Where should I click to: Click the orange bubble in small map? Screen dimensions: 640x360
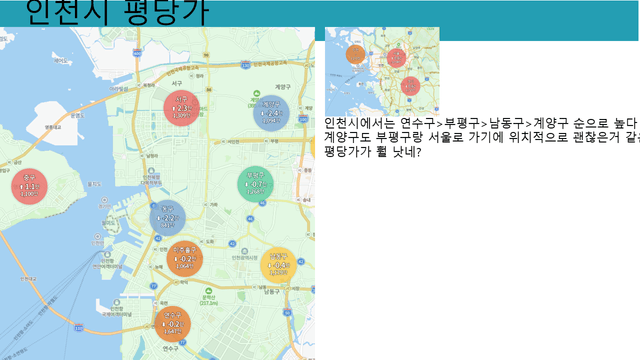point(356,55)
